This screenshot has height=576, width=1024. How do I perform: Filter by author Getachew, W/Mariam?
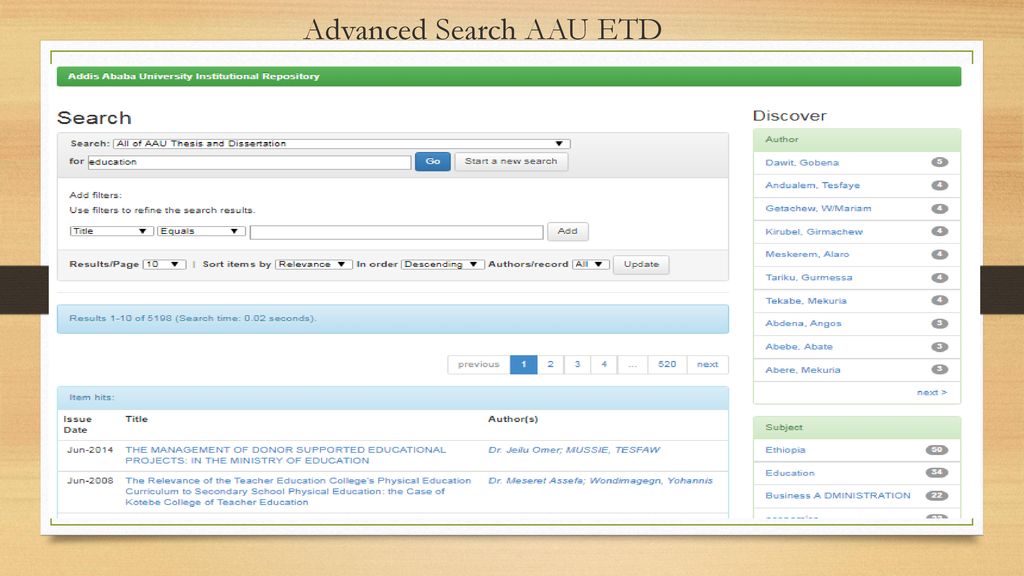point(818,208)
